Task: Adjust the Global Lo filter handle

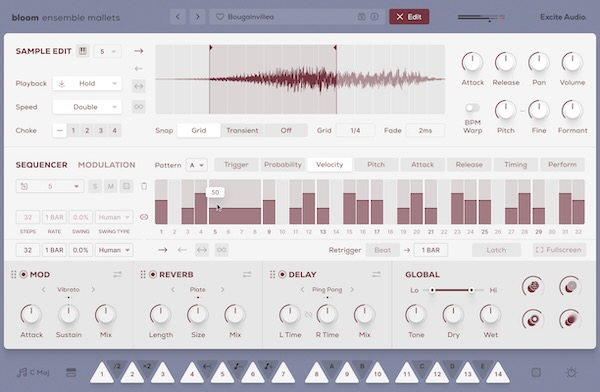Action: (432, 290)
